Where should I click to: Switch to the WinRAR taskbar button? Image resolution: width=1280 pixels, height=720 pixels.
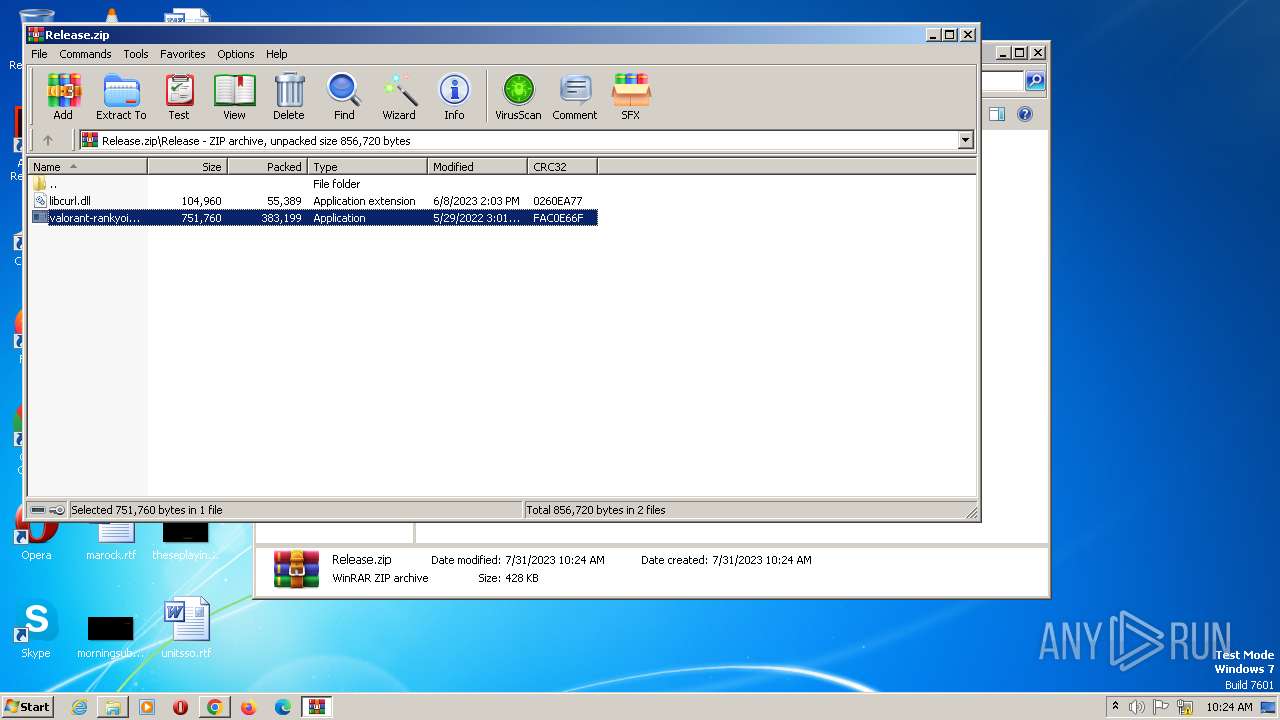(316, 707)
